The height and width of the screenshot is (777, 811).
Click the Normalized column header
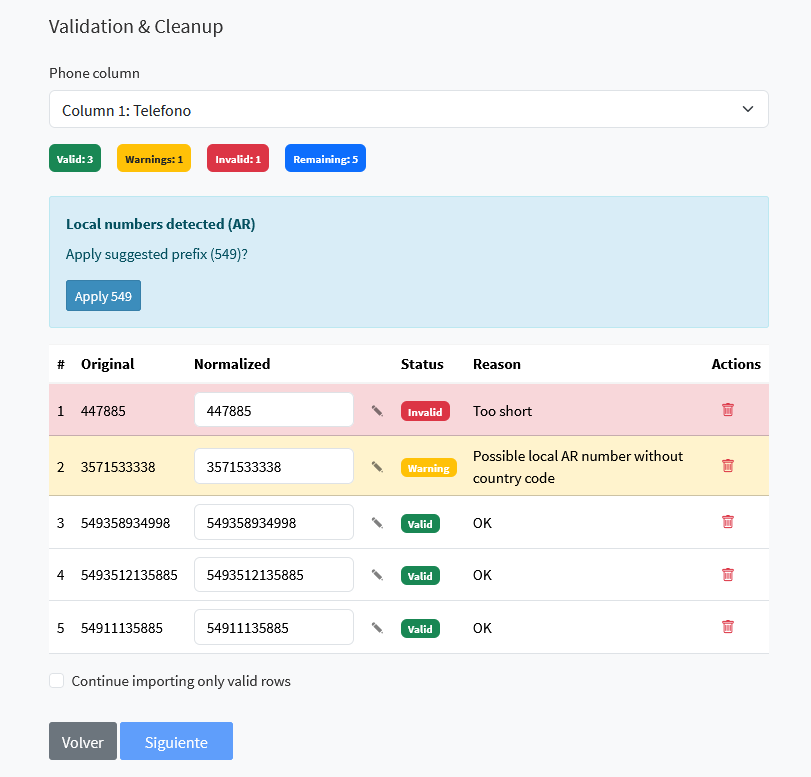click(232, 364)
